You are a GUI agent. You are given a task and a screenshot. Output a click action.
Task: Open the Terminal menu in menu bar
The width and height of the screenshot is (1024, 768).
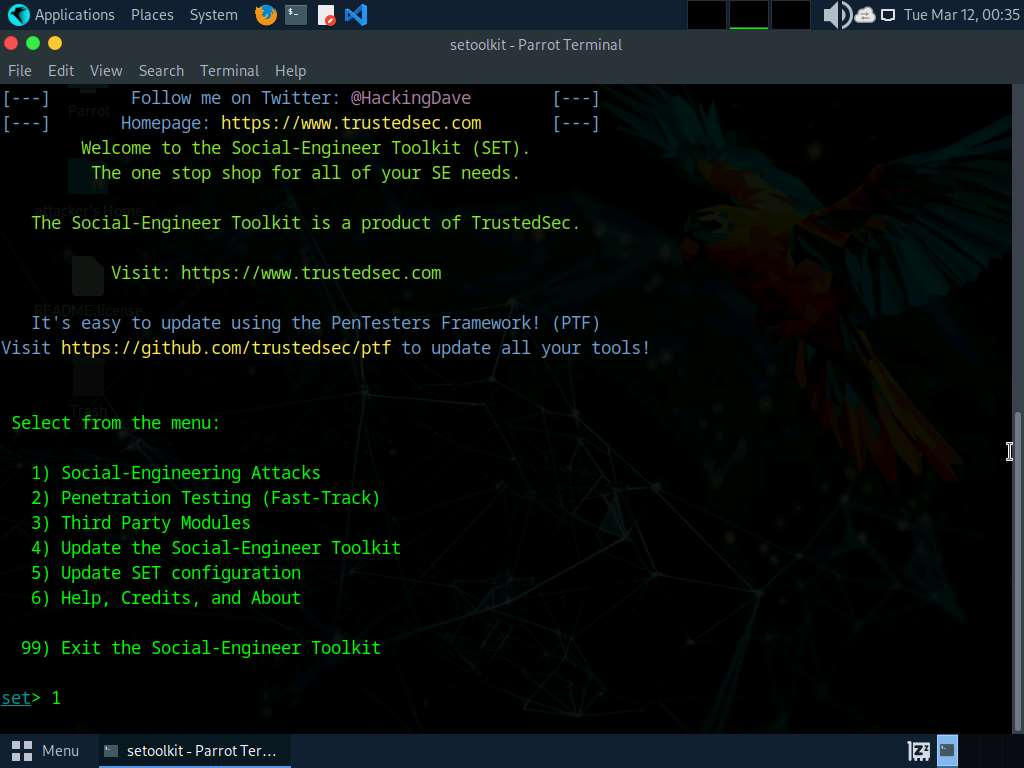[x=229, y=71]
